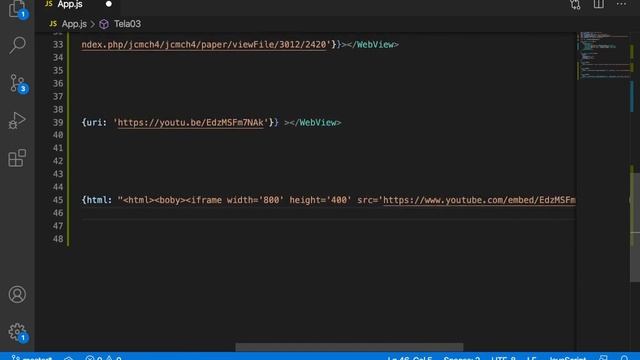Click the '{html:' text on line 45
640x360 pixels.
click(96, 200)
